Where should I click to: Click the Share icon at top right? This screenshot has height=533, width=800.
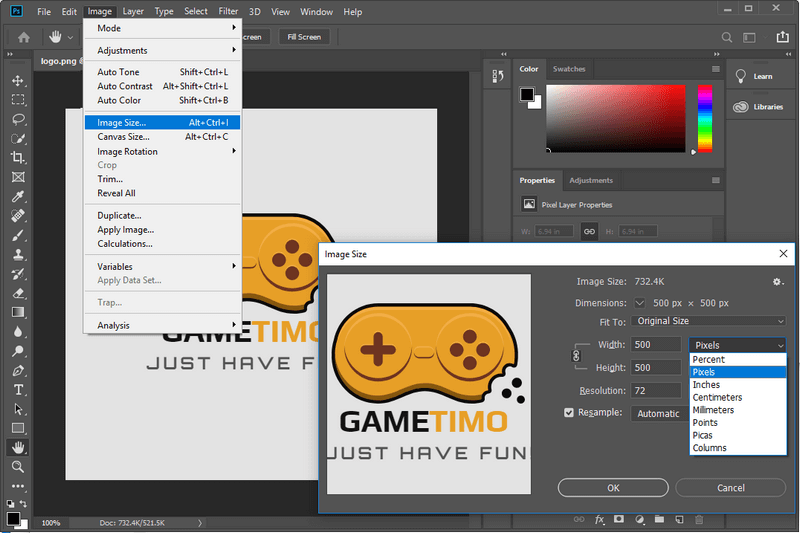coord(782,37)
